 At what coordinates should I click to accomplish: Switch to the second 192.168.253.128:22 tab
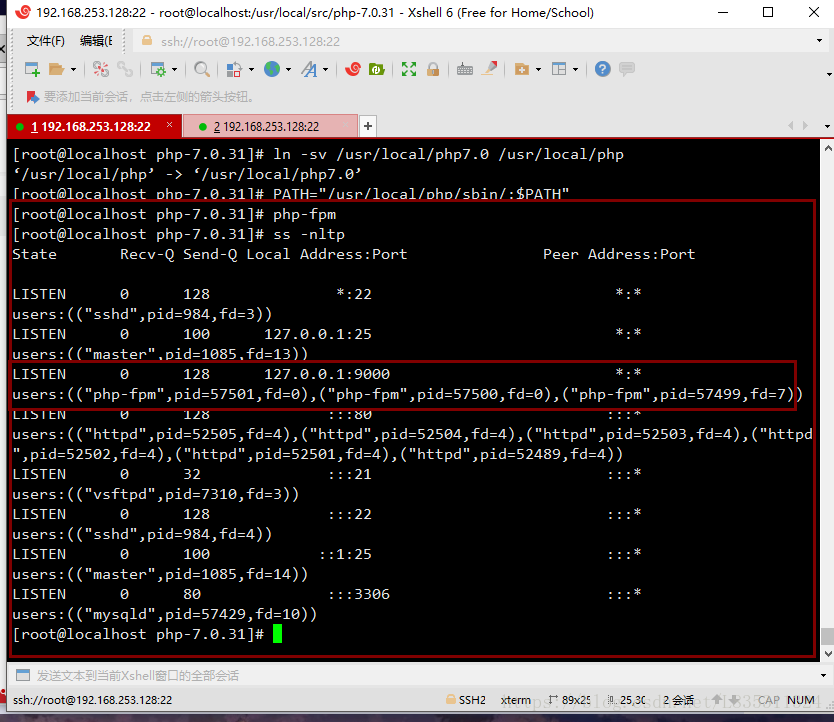[266, 127]
